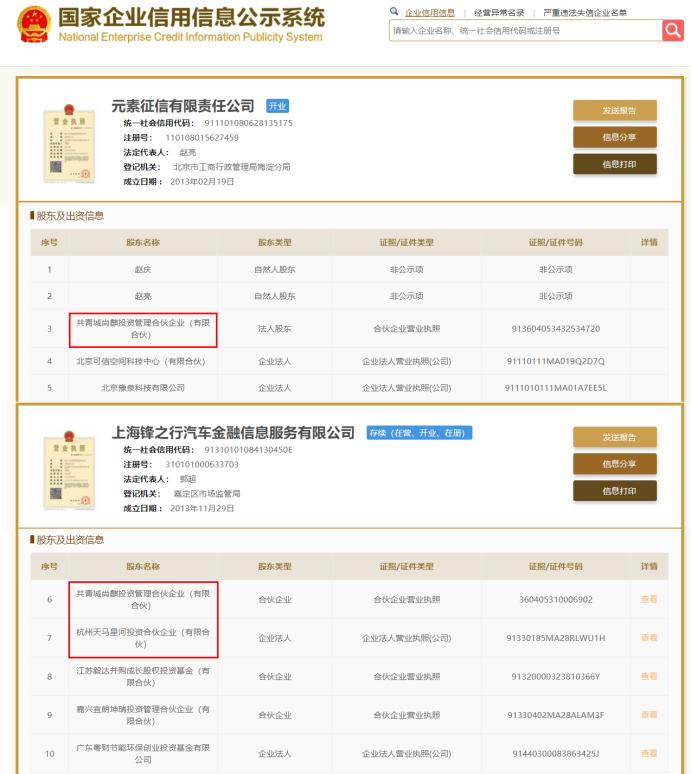Click registration authority 嘉定区市场监管局
692x774 pixels.
(x=207, y=494)
